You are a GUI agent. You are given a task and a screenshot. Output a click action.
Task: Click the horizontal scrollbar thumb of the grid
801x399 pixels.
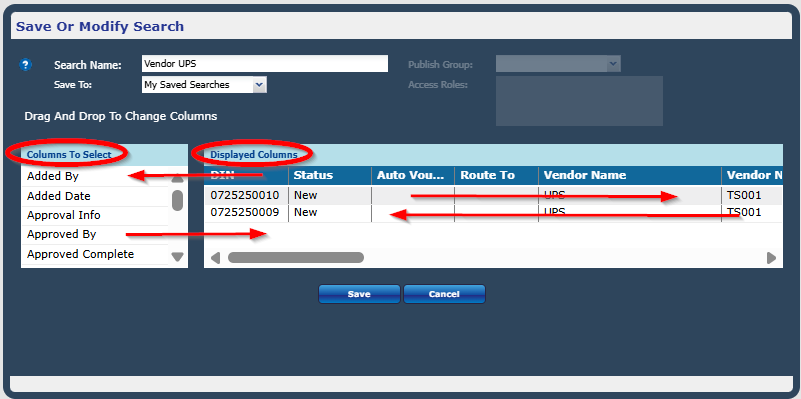point(296,257)
